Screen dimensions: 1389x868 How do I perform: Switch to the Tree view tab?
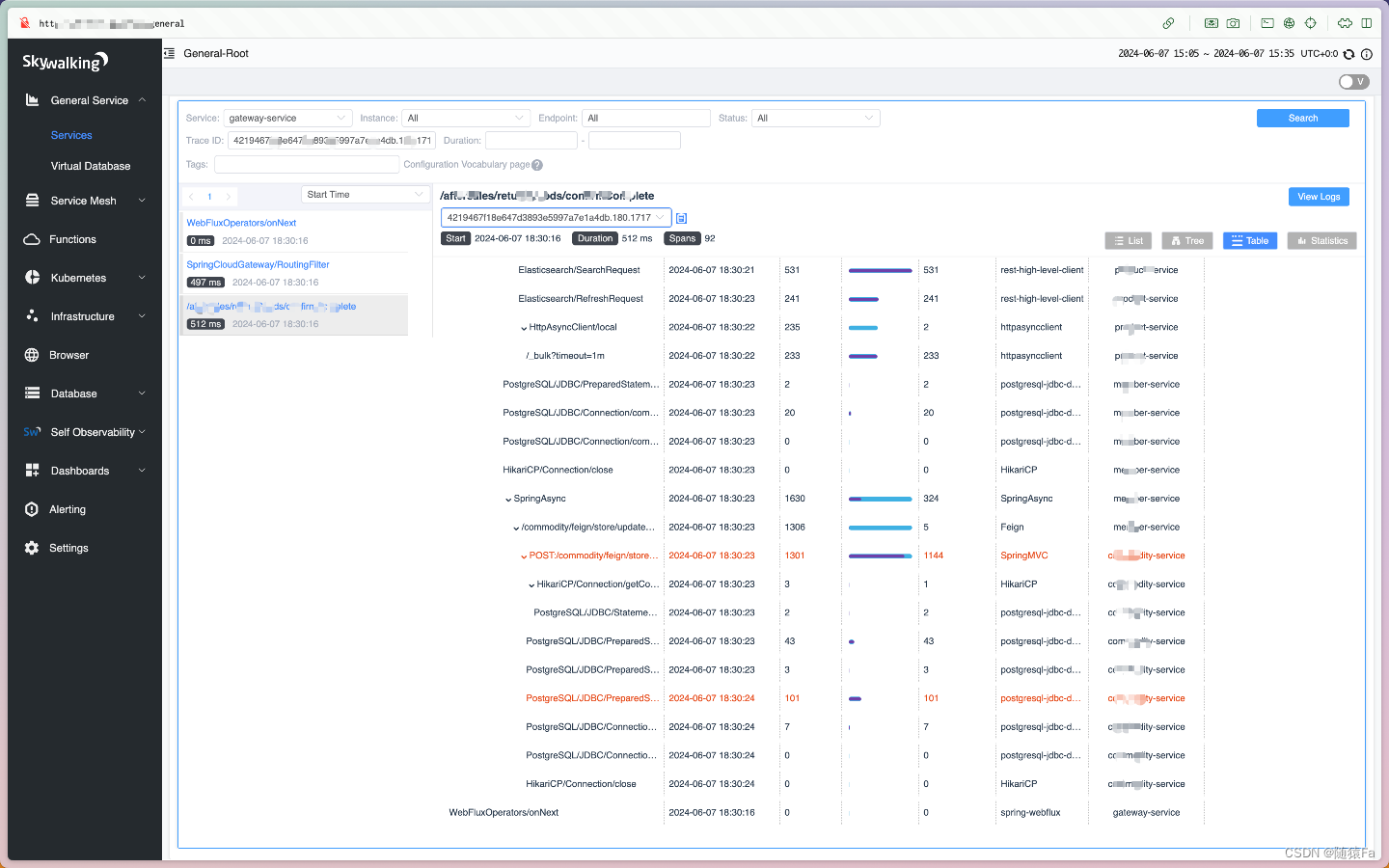pyautogui.click(x=1187, y=241)
